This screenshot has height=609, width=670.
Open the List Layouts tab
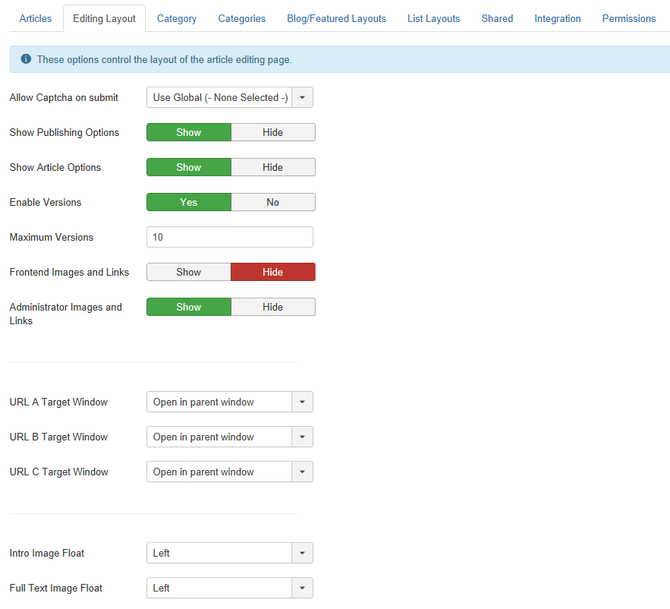pyautogui.click(x=434, y=18)
